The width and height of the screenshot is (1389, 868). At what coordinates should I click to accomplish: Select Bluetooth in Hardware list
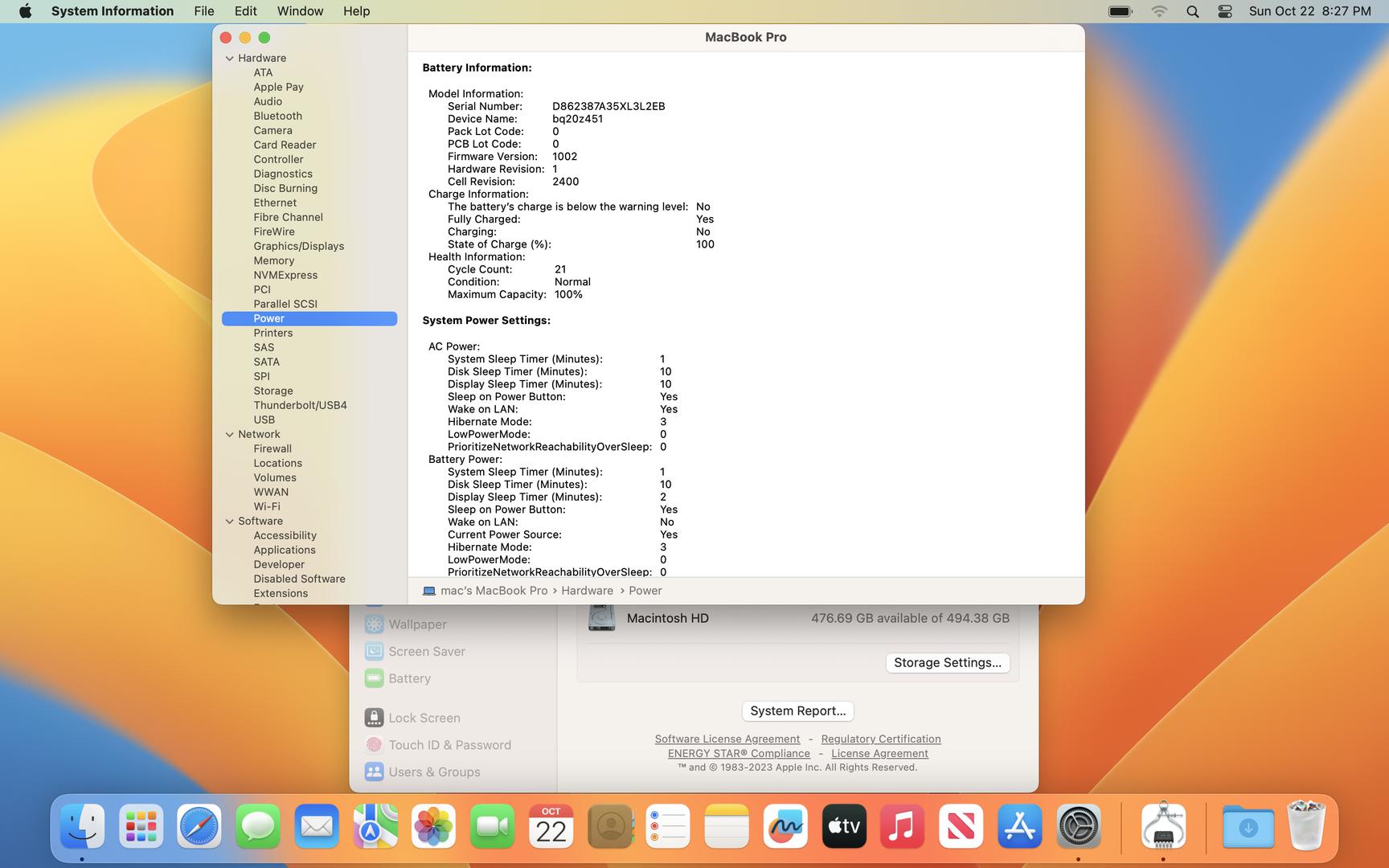(x=278, y=116)
